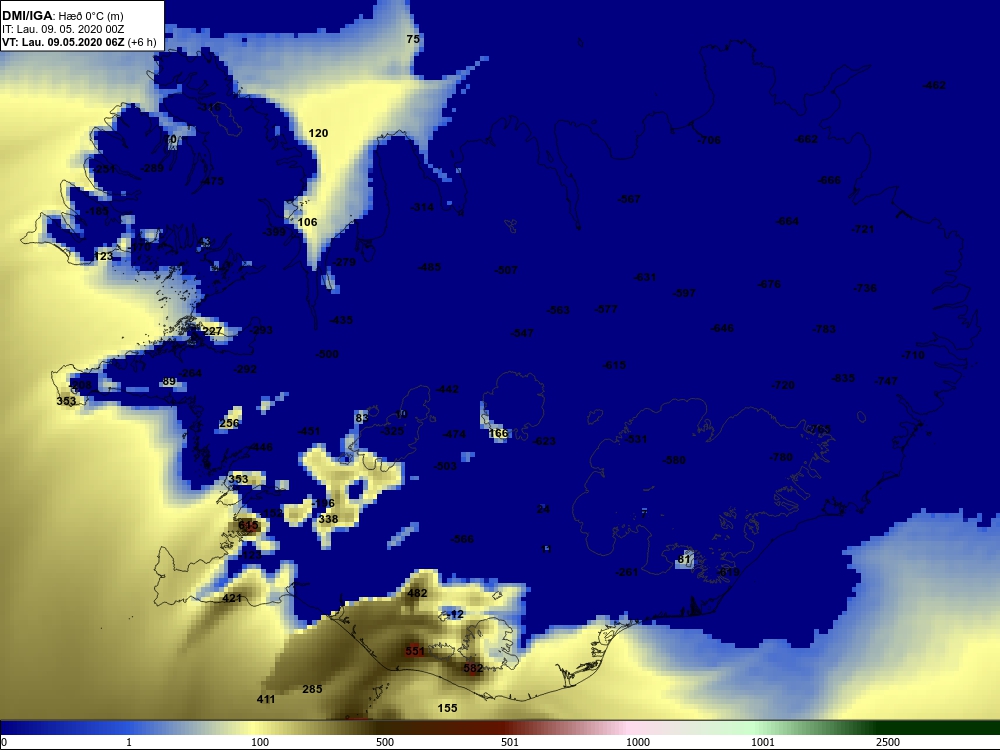Select the colorbar label 1001
This screenshot has height=750, width=1000.
point(763,742)
